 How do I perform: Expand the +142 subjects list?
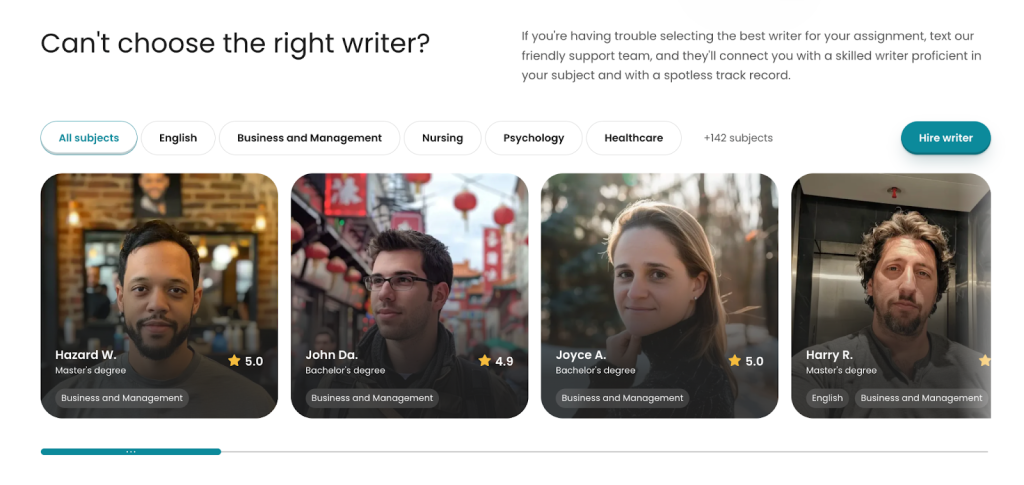[x=738, y=138]
